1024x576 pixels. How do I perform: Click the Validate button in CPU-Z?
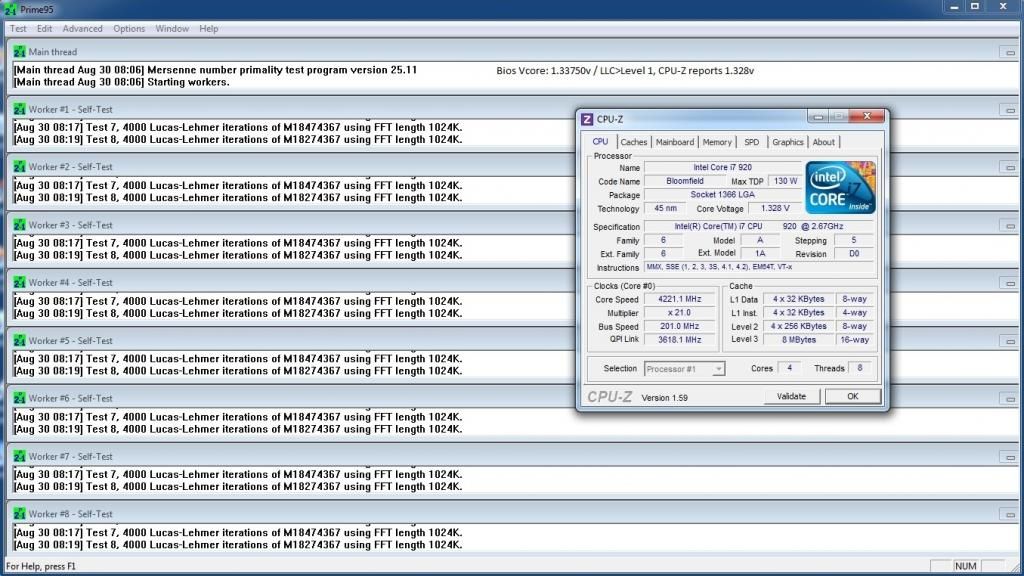tap(792, 396)
